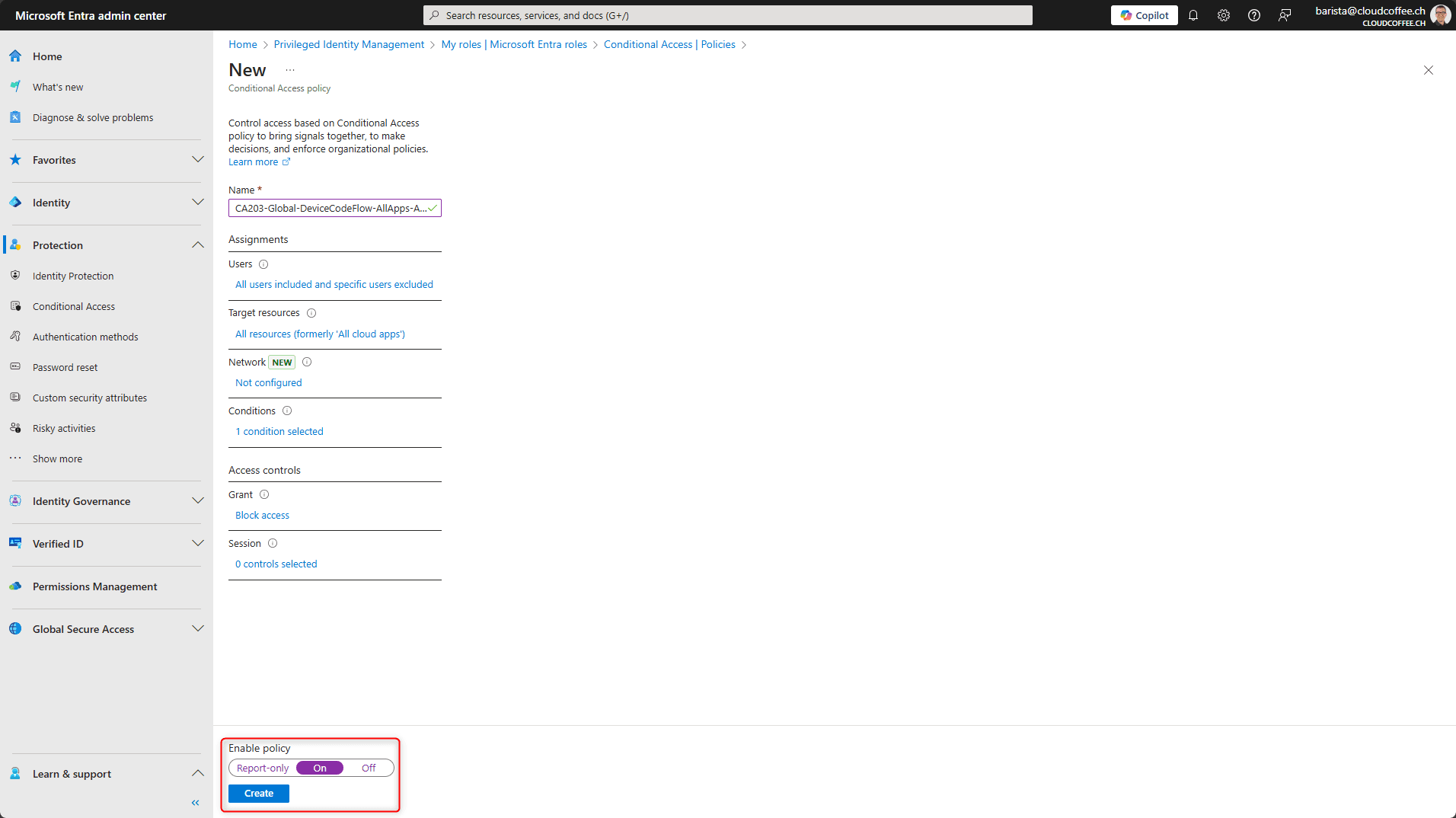This screenshot has height=818, width=1456.
Task: Open Copilot from the top bar
Action: pyautogui.click(x=1143, y=14)
